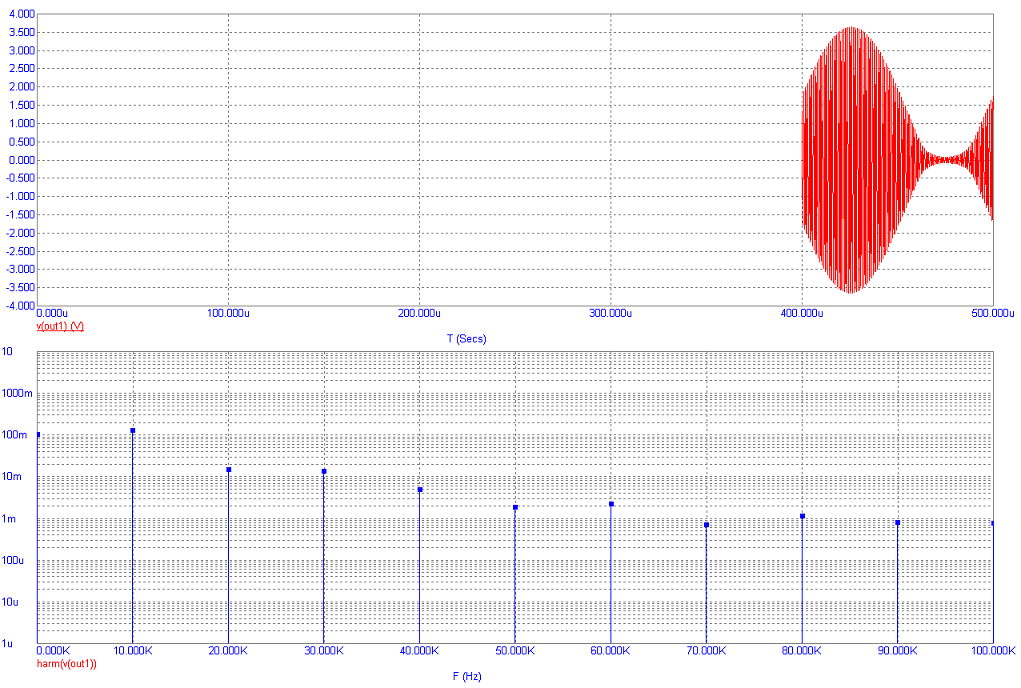Click the '10.000K' frequency axis label
The height and width of the screenshot is (688, 1021).
(133, 651)
